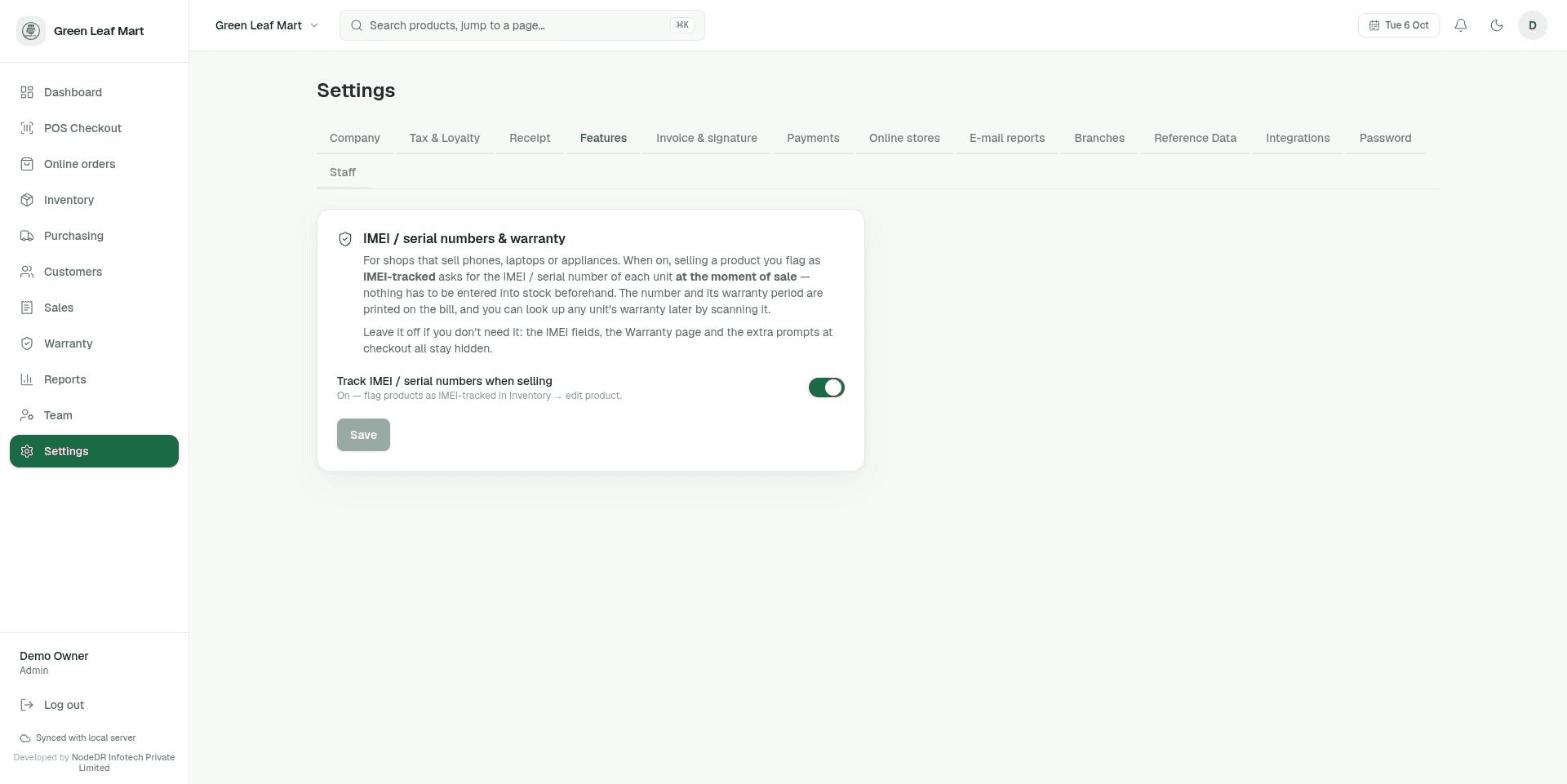The image size is (1567, 784).
Task: Open the user avatar D menu
Action: click(1532, 25)
